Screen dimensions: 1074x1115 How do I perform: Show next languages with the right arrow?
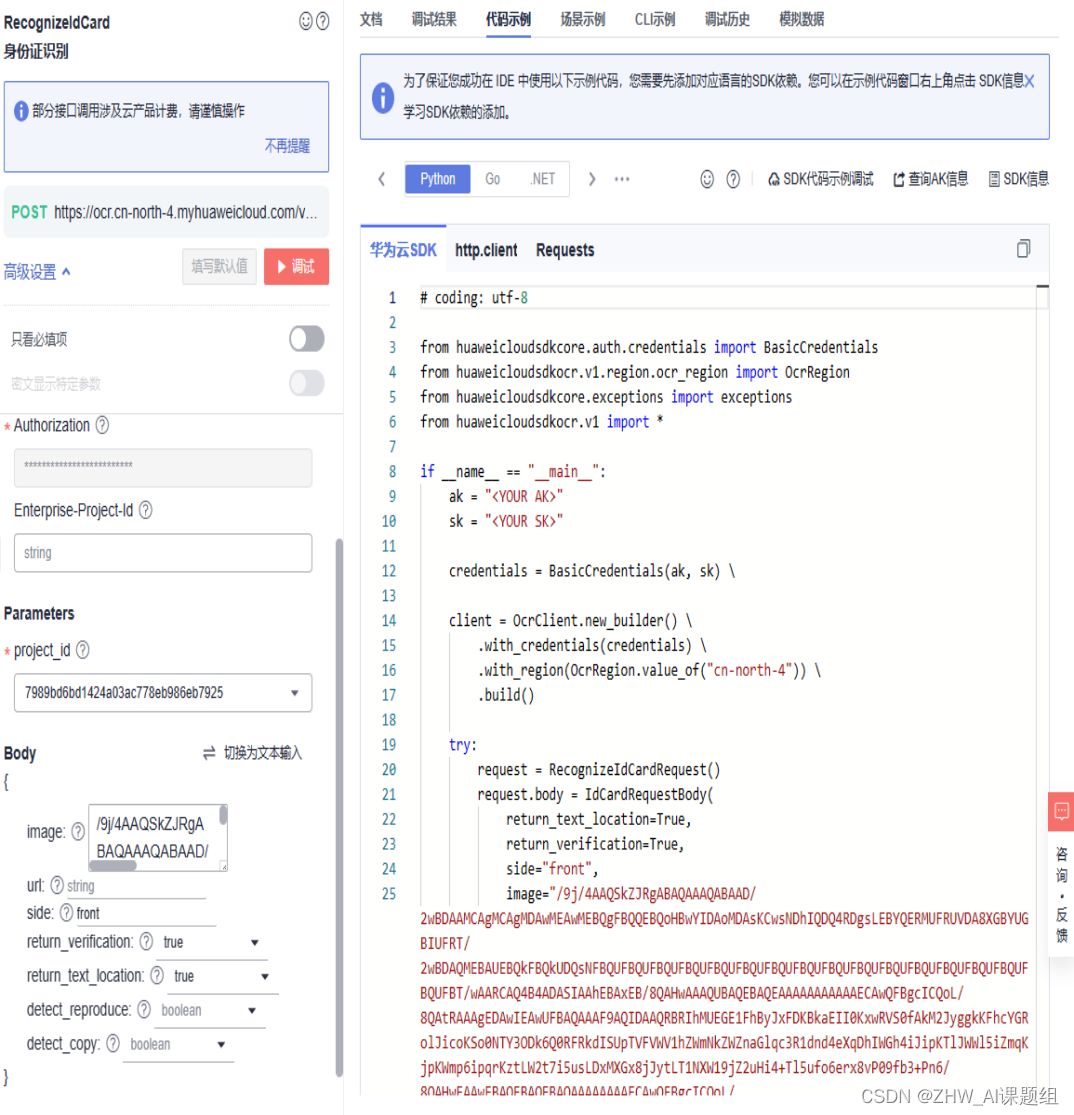[592, 179]
